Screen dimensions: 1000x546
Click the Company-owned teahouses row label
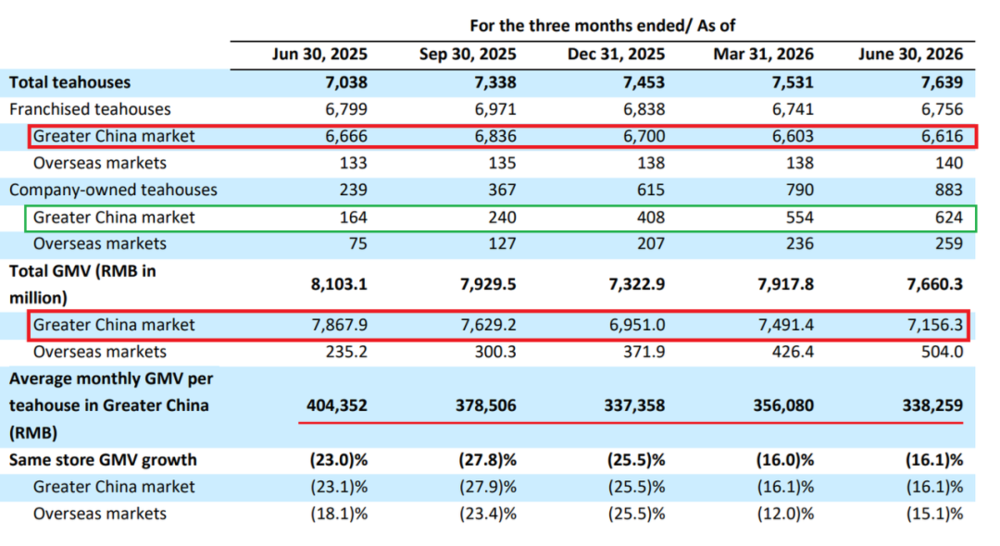click(113, 190)
